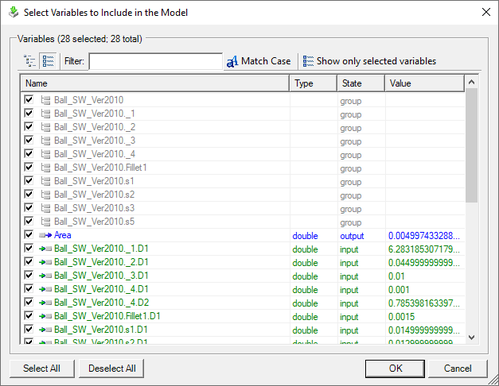The image size is (499, 386).
Task: Select the Ball_SW_Ver2010.s3 row name
Action: (x=94, y=208)
